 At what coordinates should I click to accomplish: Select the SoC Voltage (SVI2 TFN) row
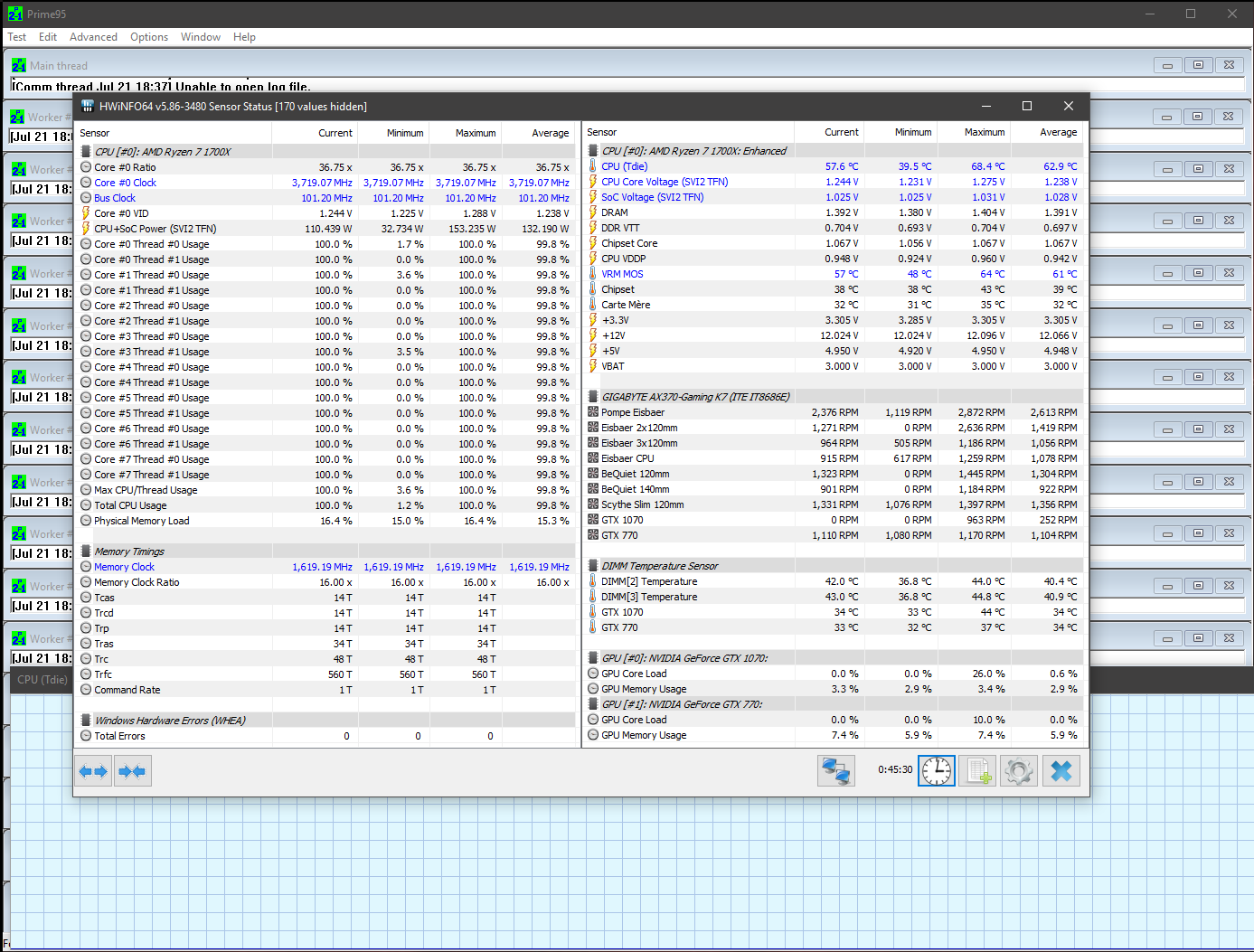[834, 197]
